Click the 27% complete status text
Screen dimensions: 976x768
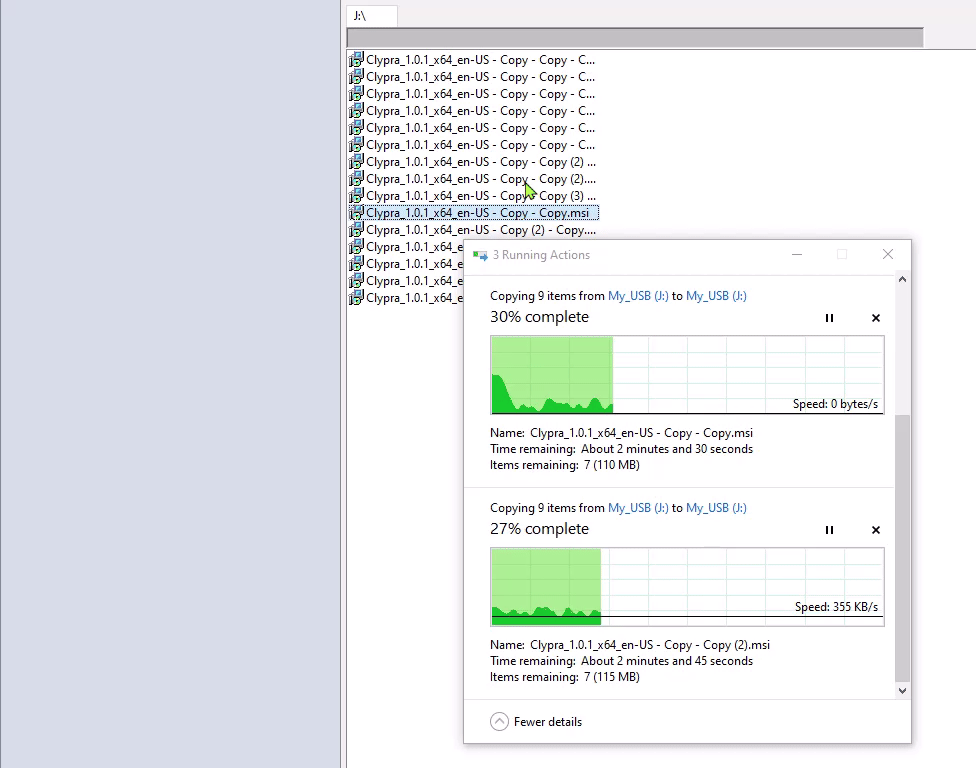pos(539,529)
